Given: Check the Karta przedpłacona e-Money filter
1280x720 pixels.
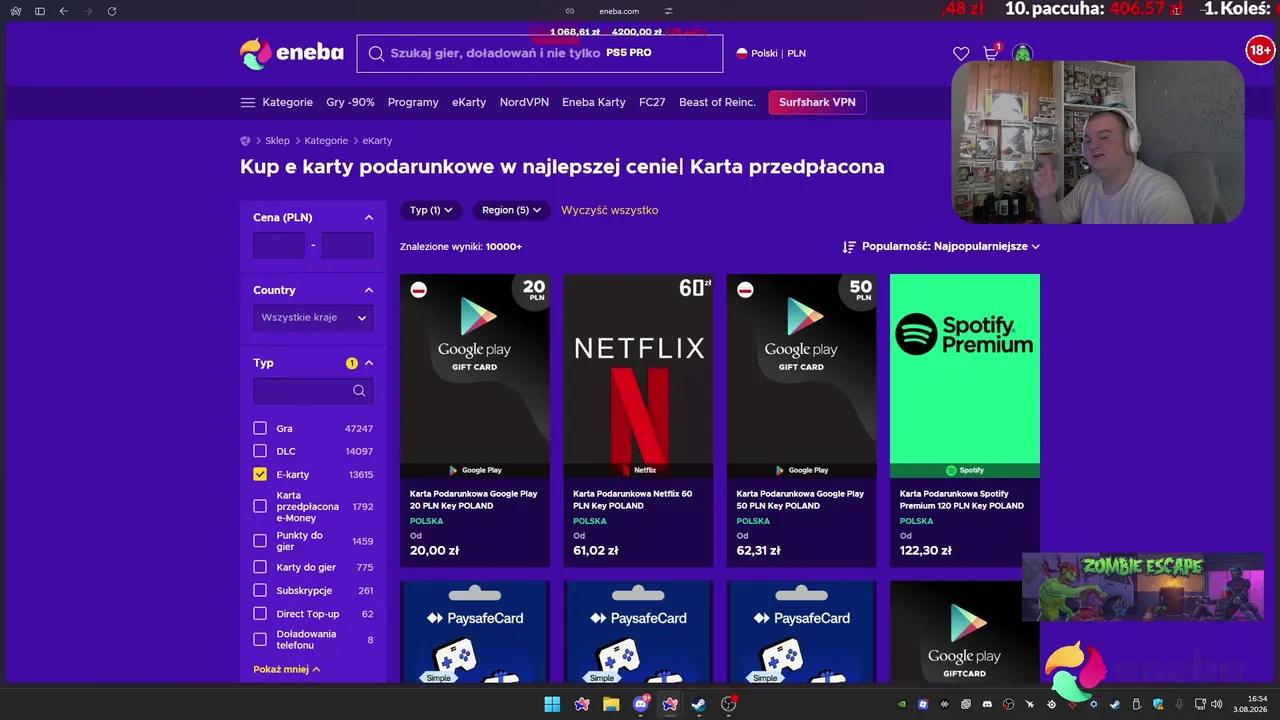Looking at the screenshot, I should 260,506.
